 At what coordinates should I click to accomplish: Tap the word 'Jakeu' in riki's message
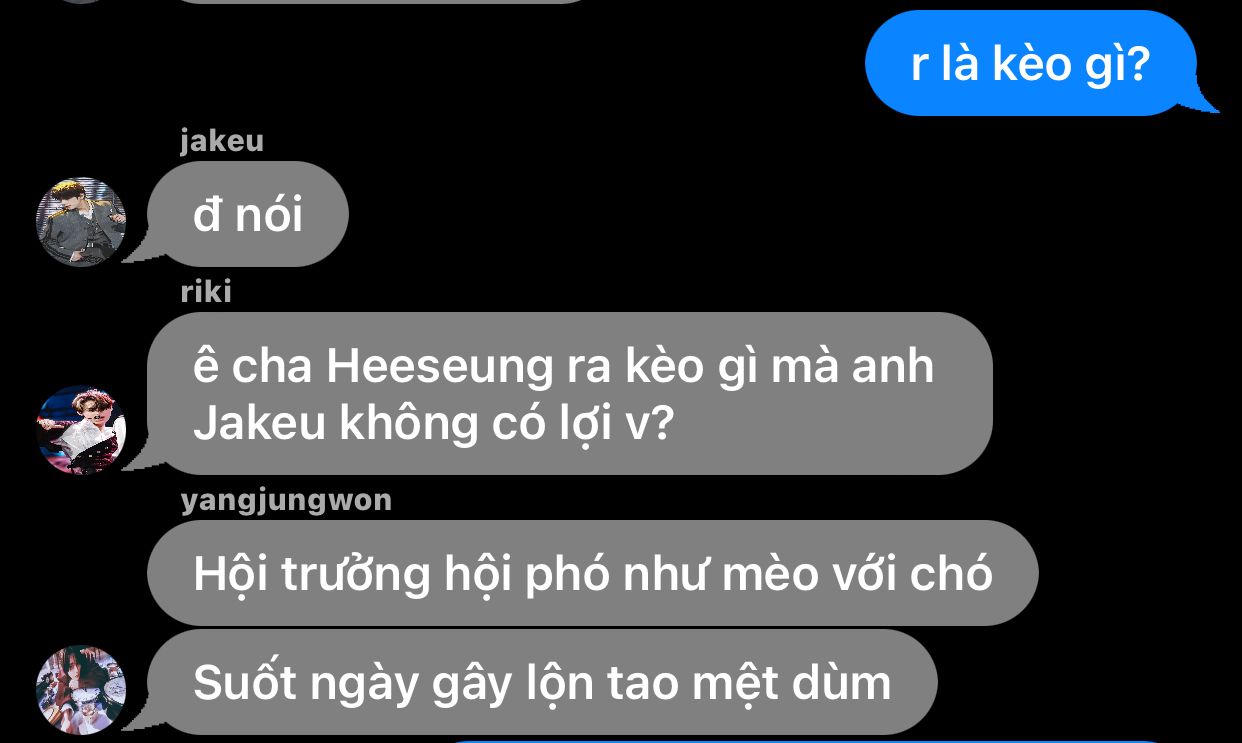pos(259,424)
